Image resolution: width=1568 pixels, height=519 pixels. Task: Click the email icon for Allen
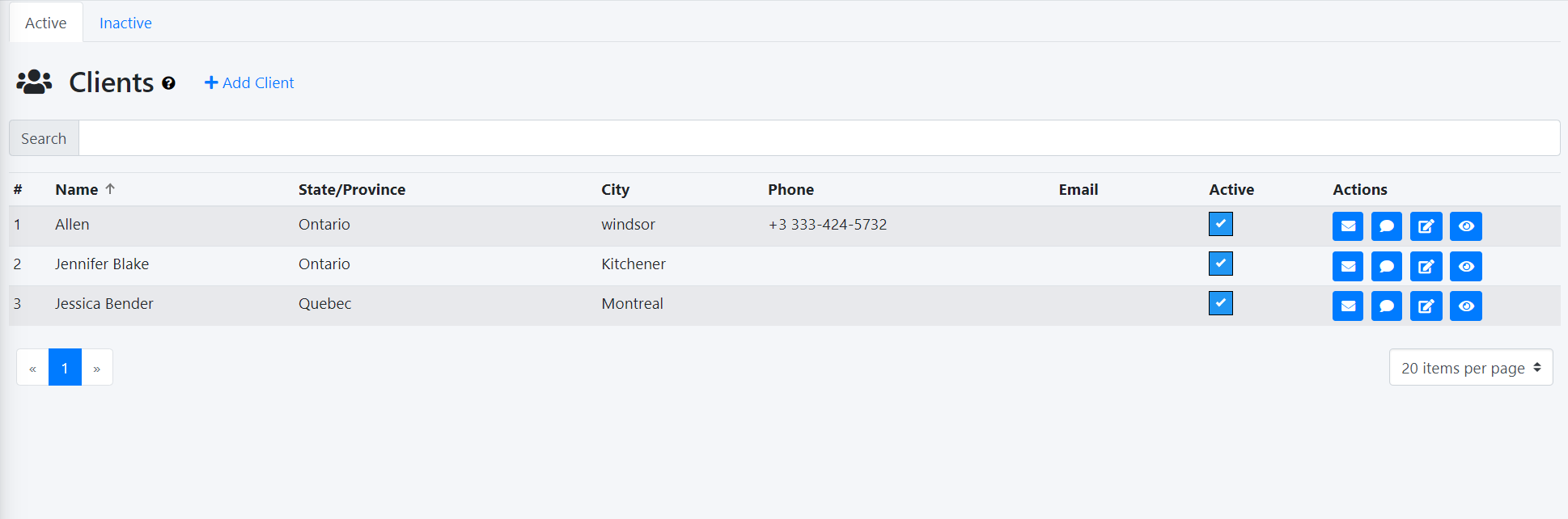click(x=1347, y=226)
